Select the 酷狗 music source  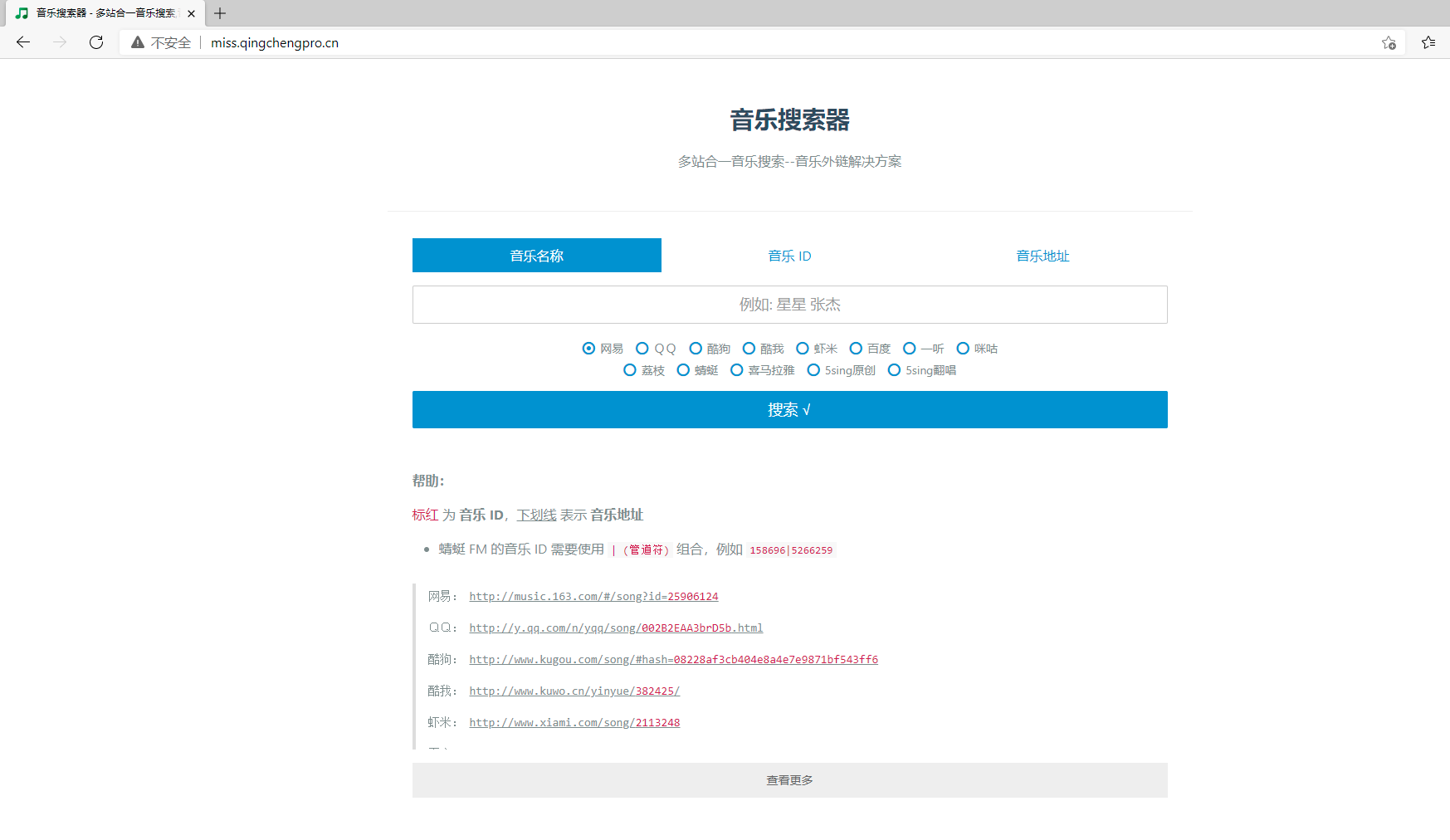(696, 349)
